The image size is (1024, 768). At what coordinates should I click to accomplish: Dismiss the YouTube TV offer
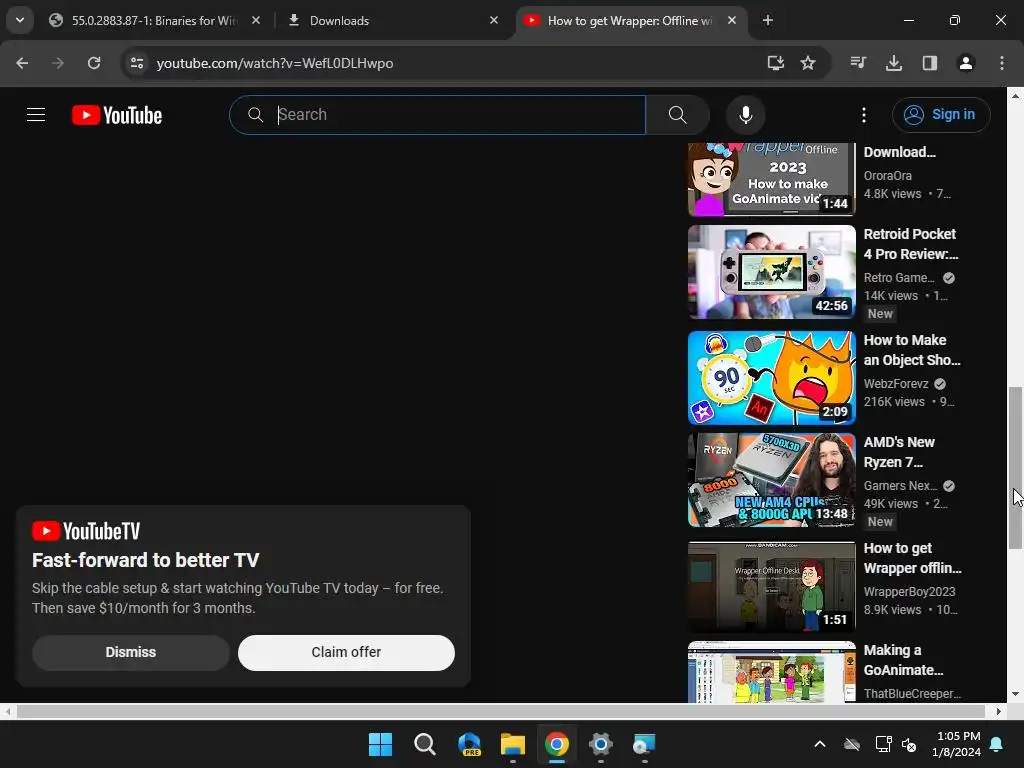click(131, 652)
